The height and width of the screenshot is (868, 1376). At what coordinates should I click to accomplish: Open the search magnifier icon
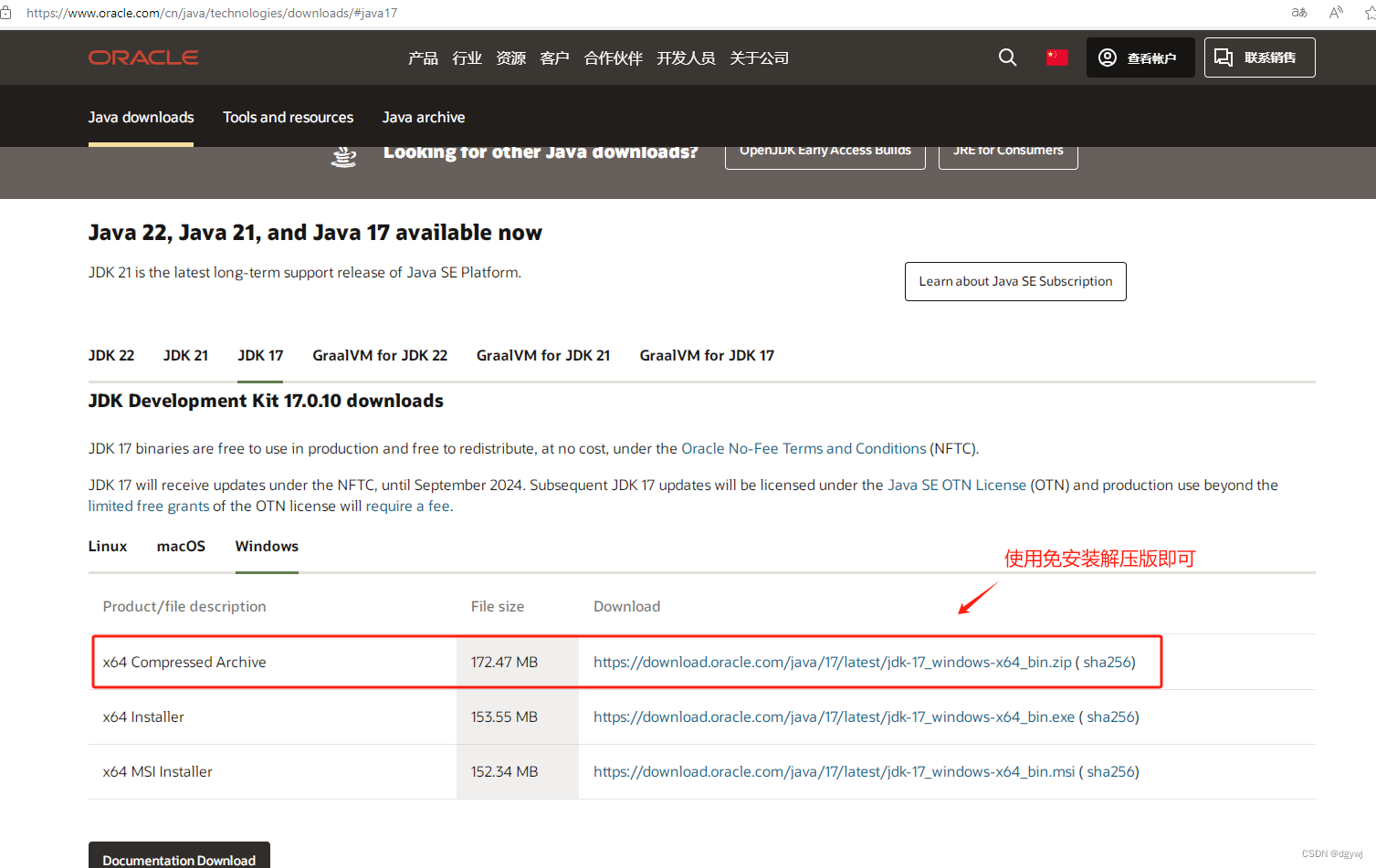coord(1006,57)
